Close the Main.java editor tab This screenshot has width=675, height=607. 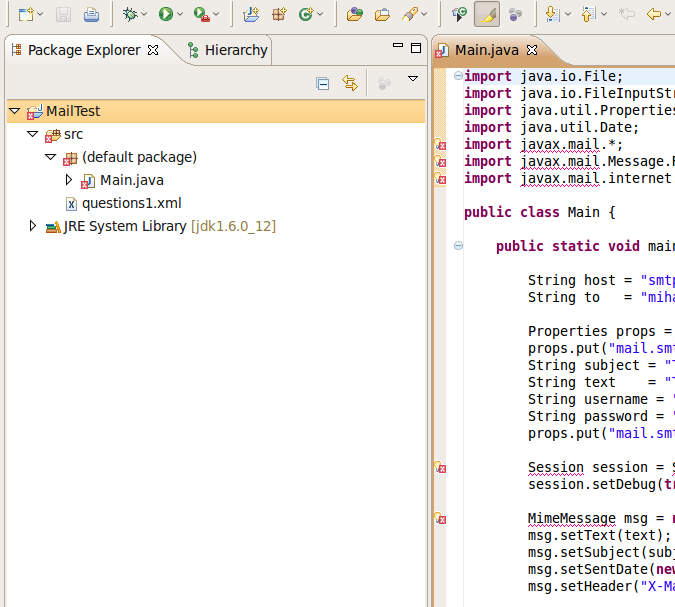532,50
